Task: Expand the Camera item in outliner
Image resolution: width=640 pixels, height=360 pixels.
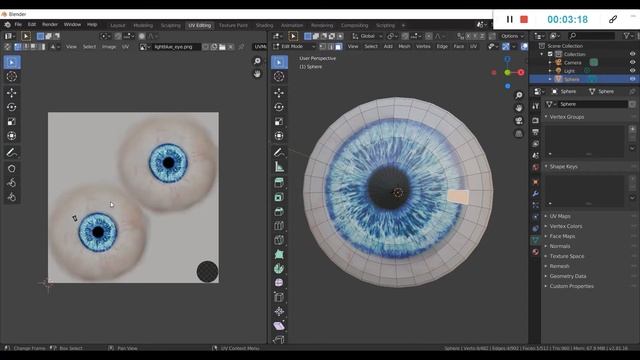Action: click(550, 63)
